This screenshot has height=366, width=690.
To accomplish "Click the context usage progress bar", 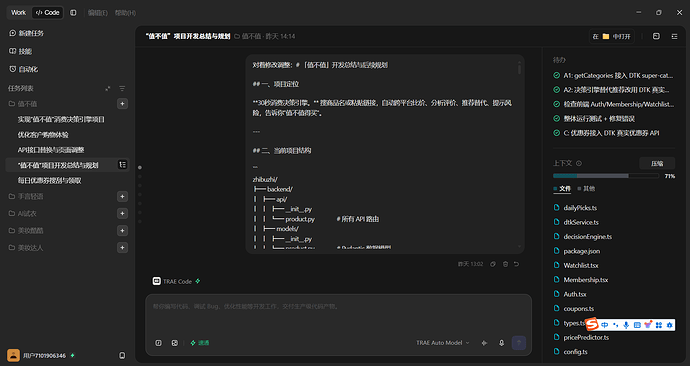I will pos(606,176).
